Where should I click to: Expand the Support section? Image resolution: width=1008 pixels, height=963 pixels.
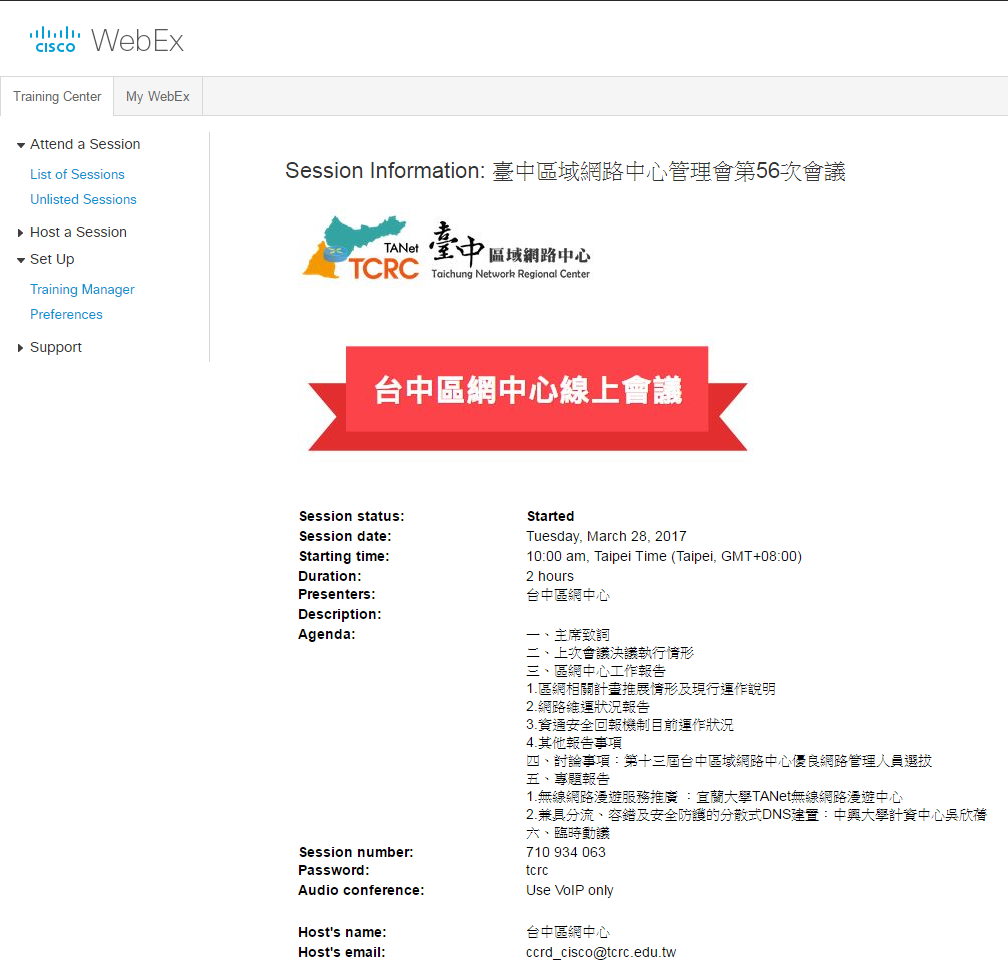50,347
